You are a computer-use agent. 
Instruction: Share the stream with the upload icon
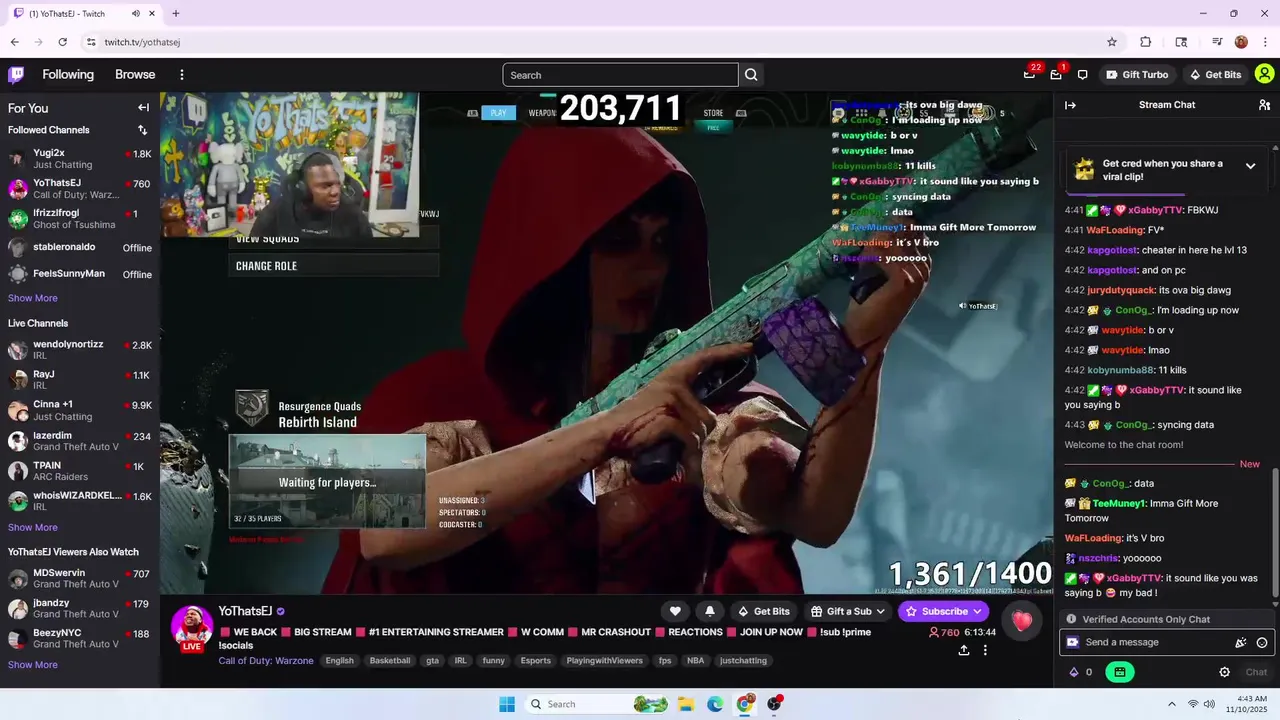click(963, 650)
